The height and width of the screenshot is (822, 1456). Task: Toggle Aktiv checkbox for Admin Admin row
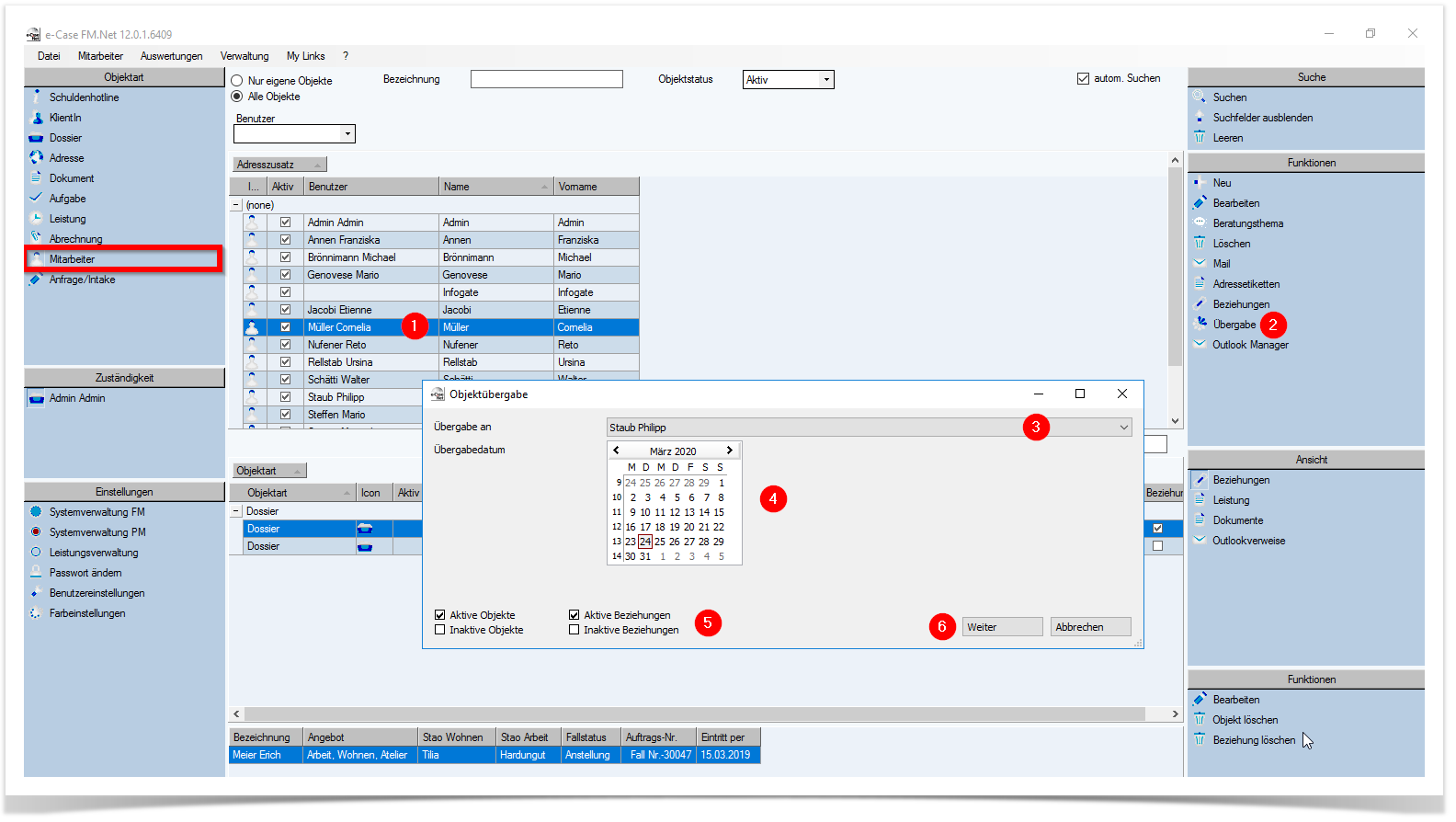285,223
